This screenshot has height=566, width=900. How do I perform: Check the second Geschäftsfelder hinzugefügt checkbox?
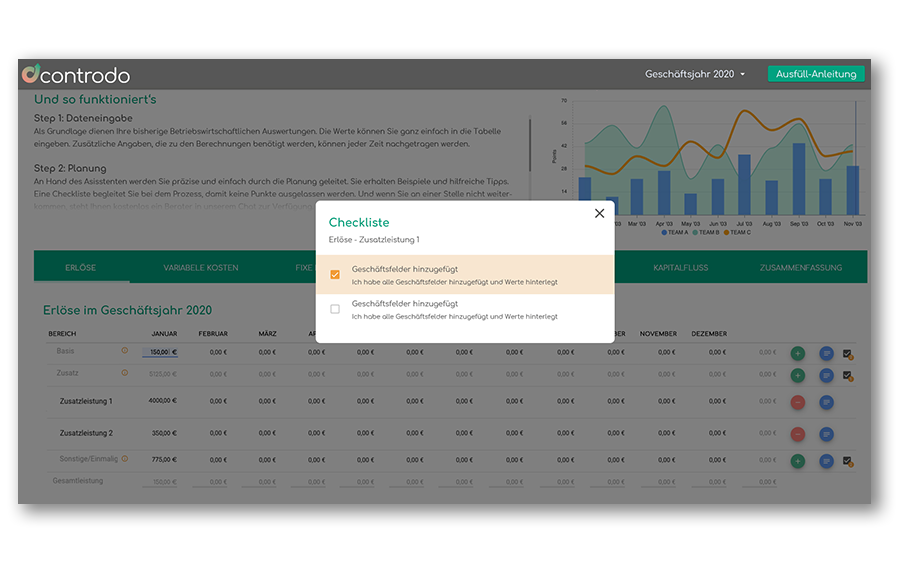[335, 309]
